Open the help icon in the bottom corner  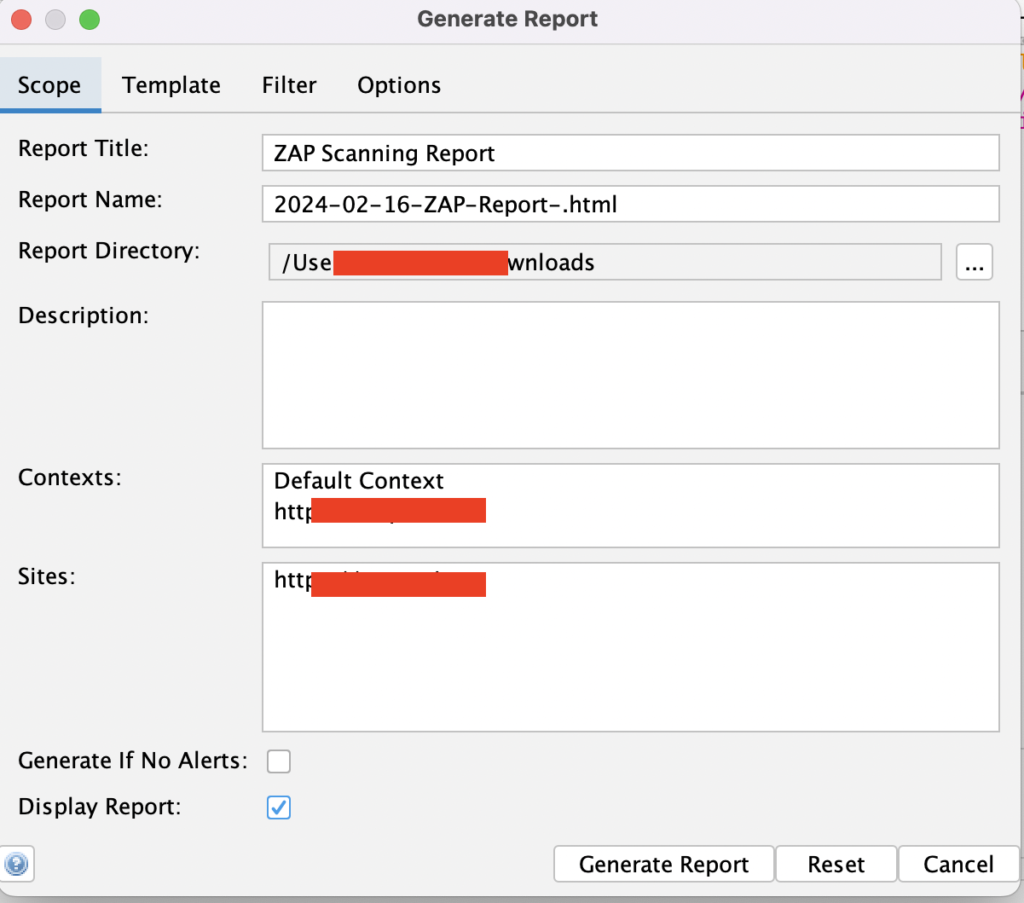(16, 864)
